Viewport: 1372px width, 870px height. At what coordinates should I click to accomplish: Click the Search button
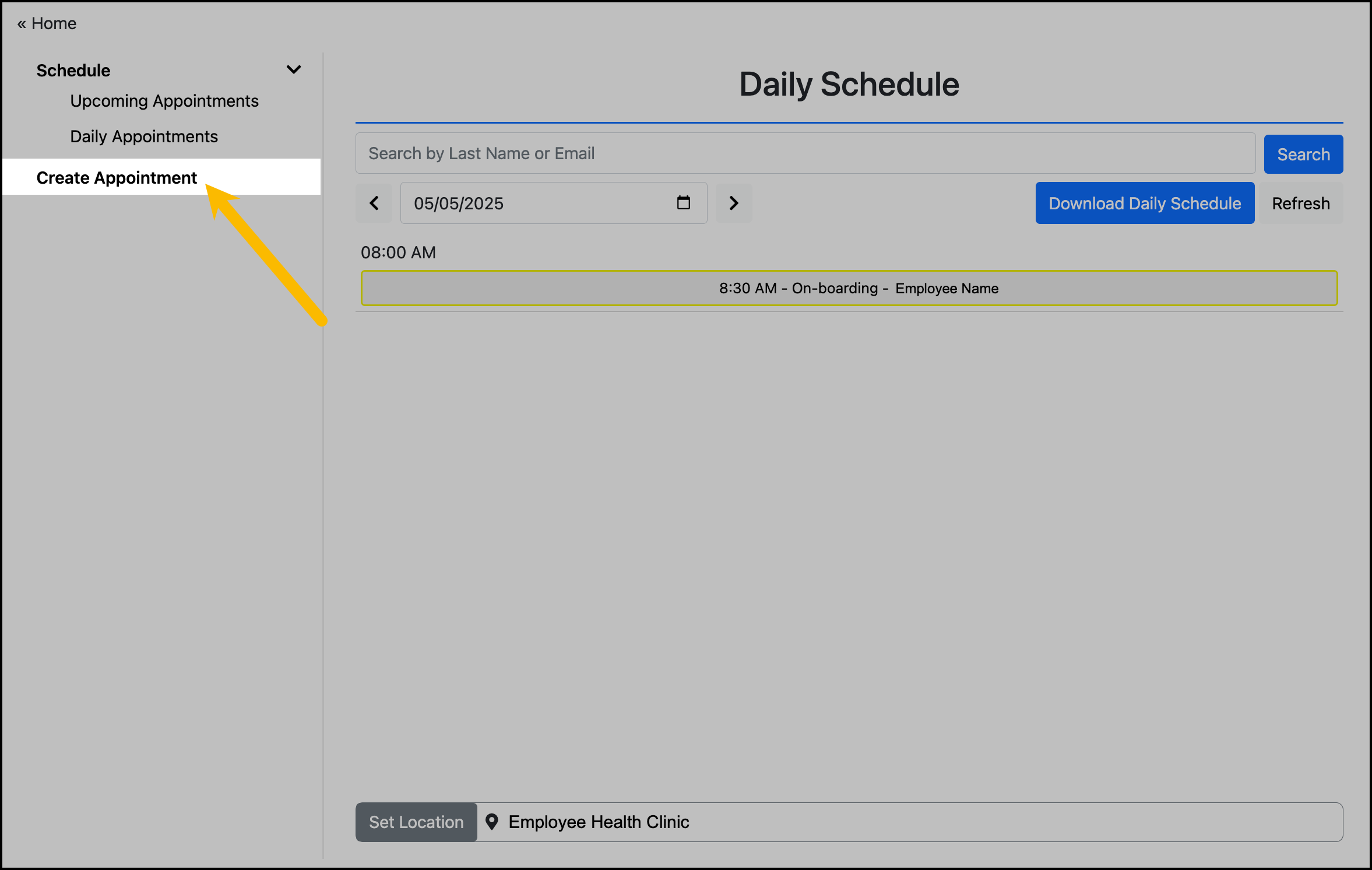tap(1303, 154)
